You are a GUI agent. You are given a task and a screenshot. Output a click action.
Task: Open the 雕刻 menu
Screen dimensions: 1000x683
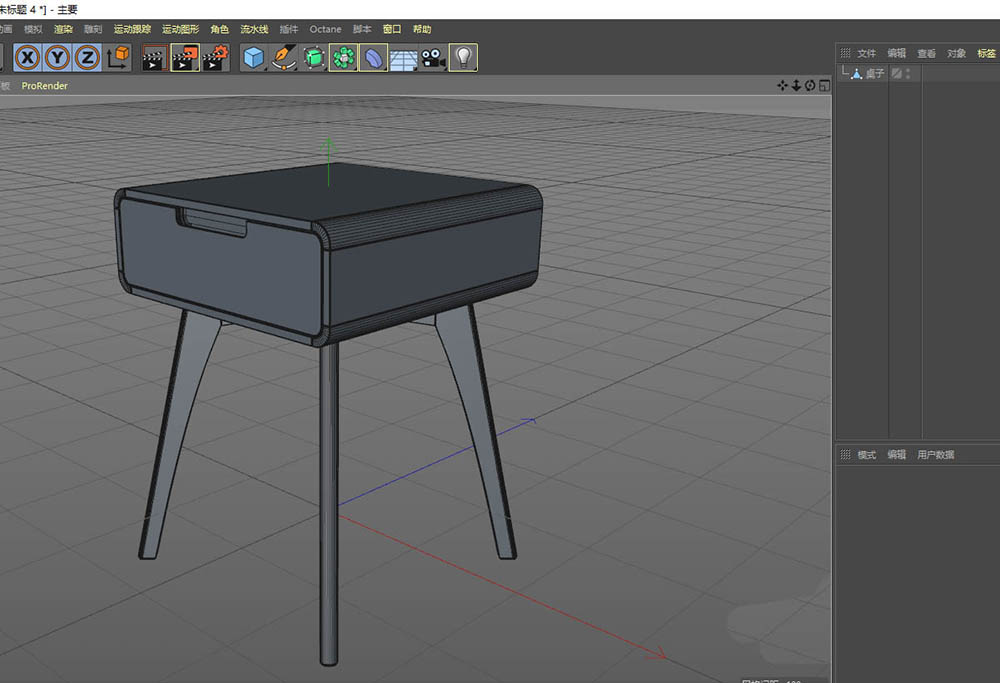tap(93, 29)
